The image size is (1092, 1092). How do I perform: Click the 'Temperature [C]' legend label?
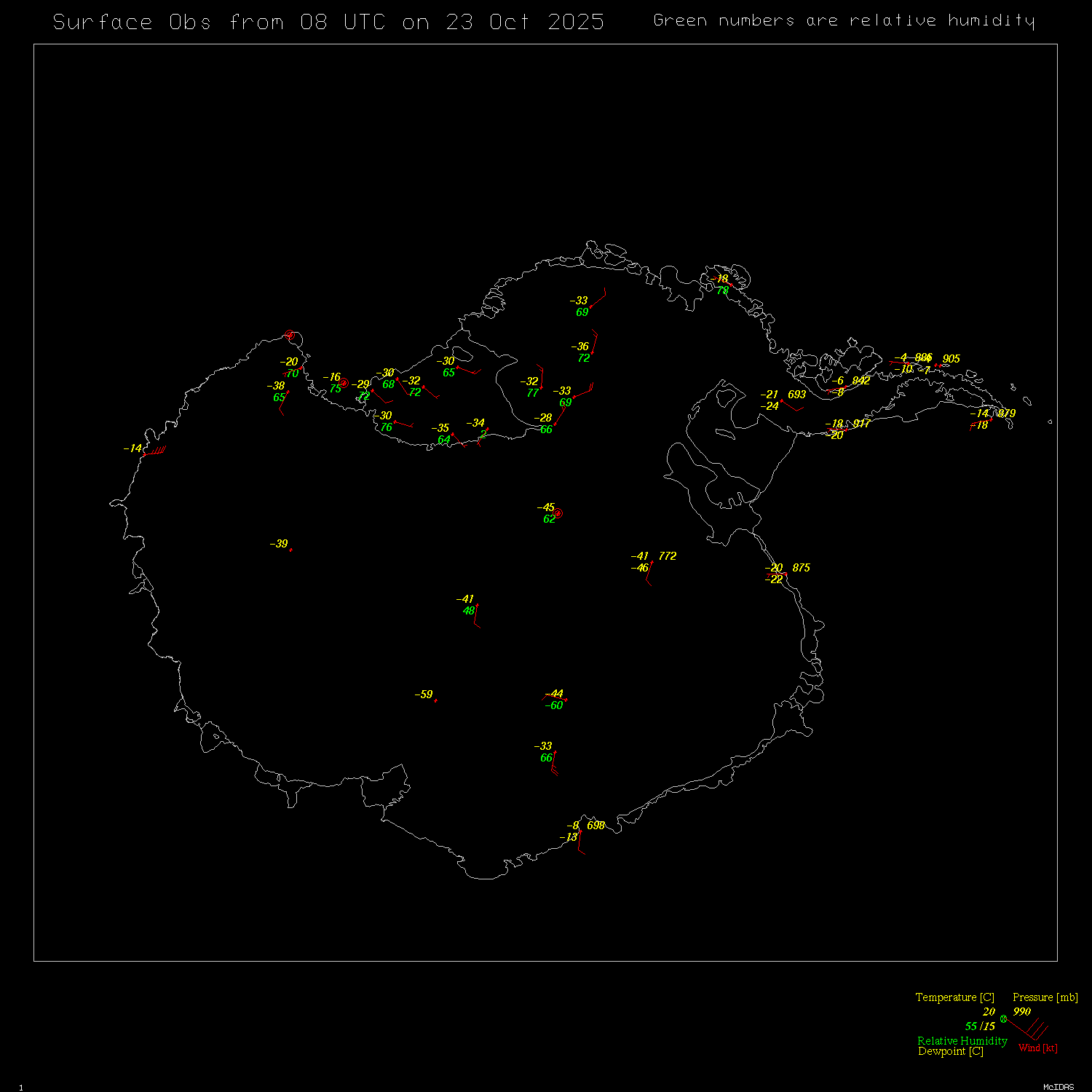(954, 997)
